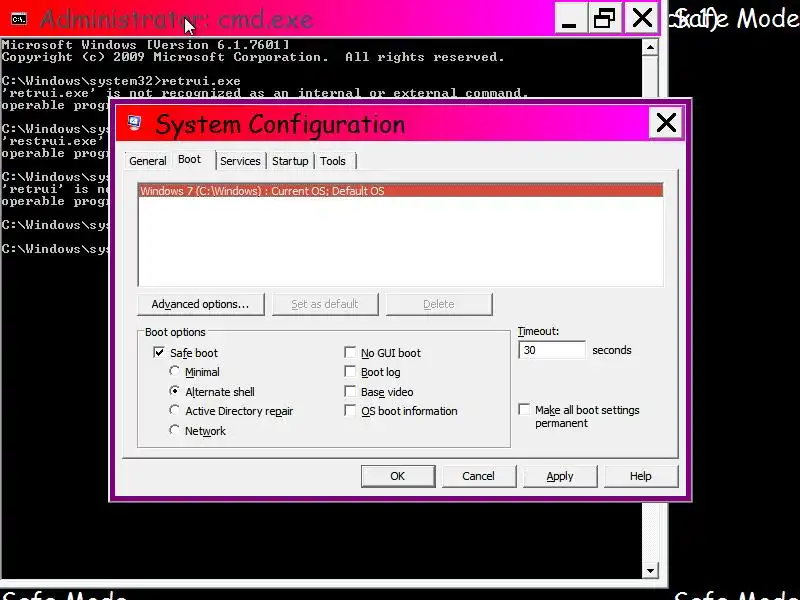Viewport: 800px width, 600px height.
Task: Open Advanced options
Action: point(201,304)
